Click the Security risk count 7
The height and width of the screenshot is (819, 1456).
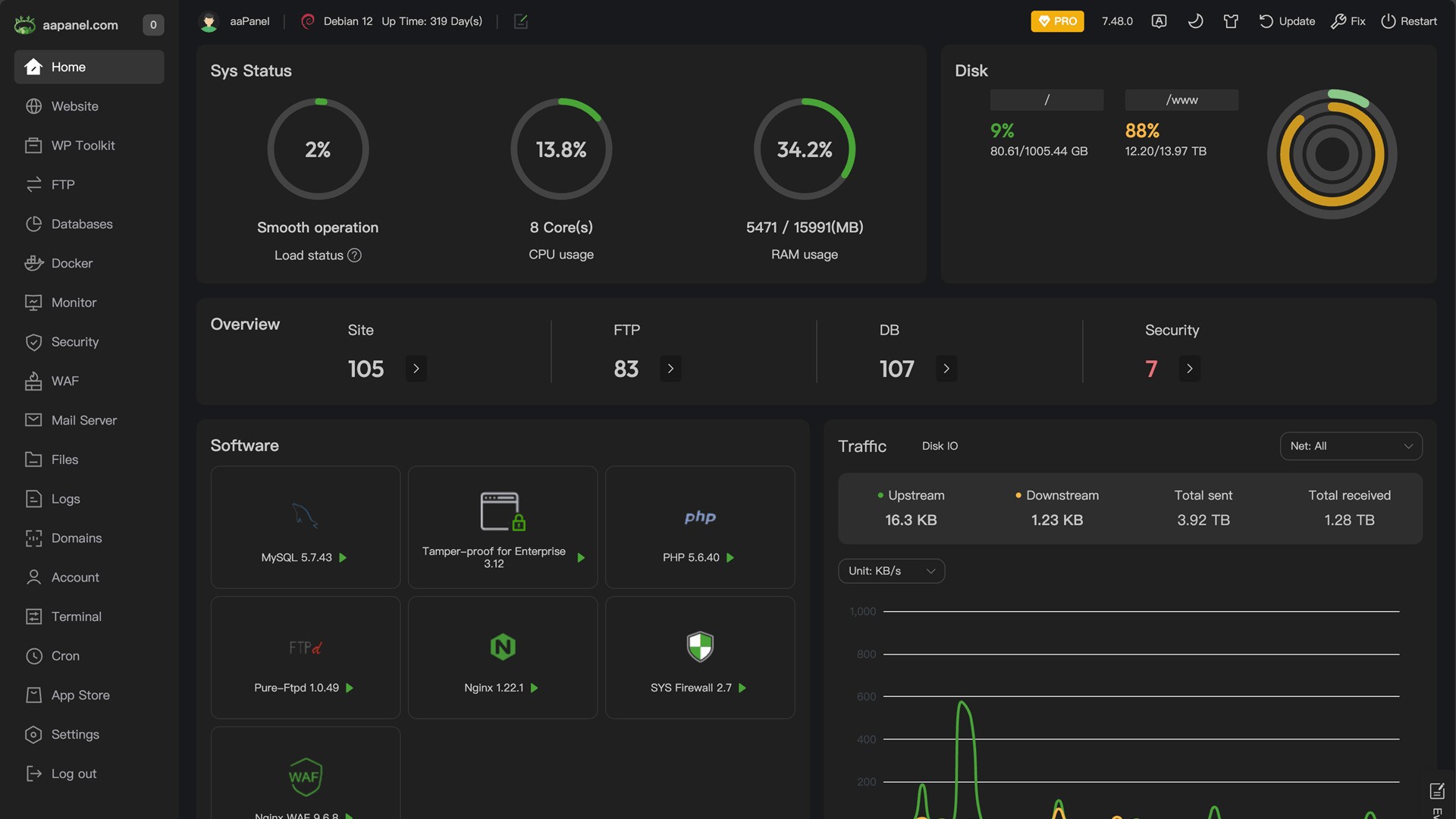[1151, 369]
